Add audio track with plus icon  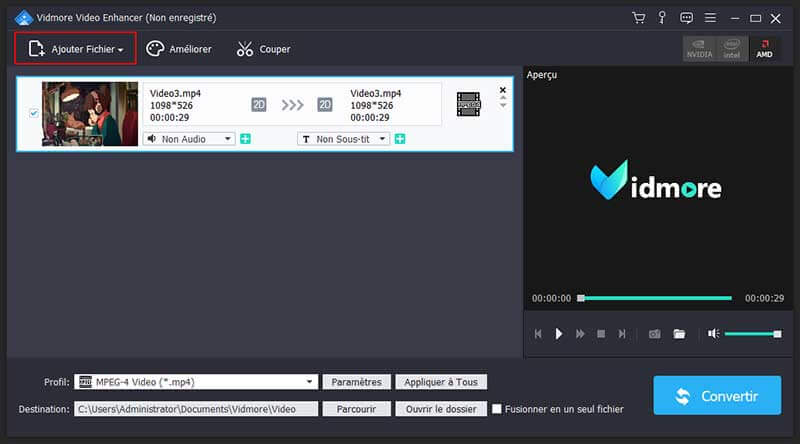[245, 139]
